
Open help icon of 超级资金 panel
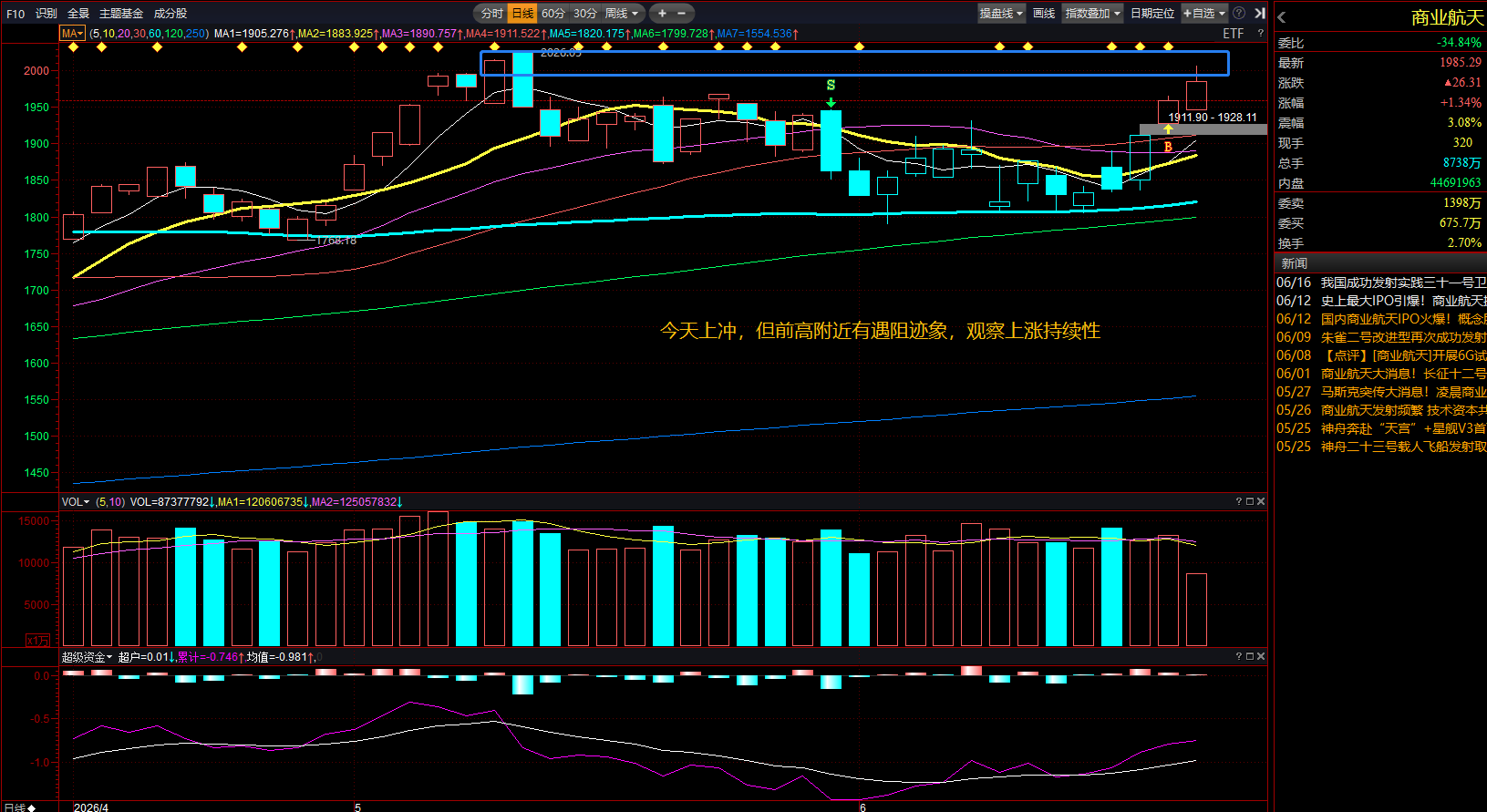1239,656
